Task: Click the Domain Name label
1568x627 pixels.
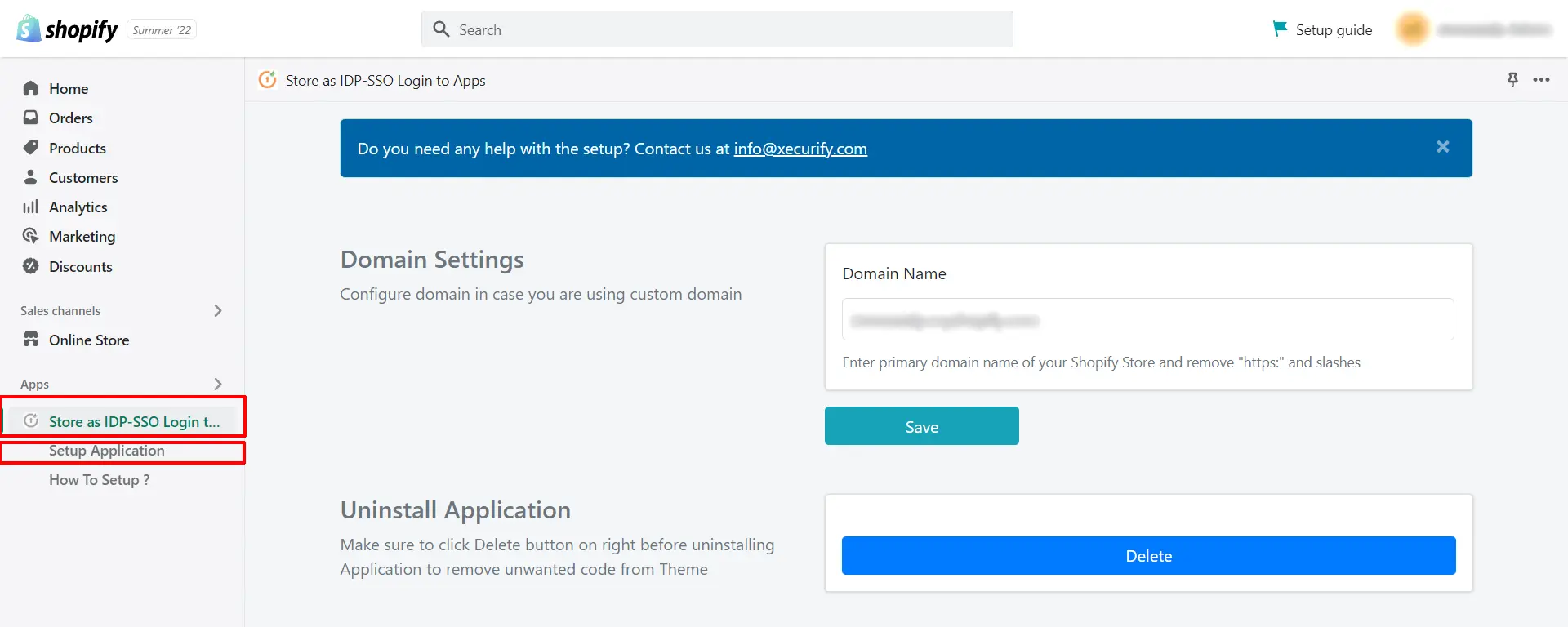Action: coord(894,273)
